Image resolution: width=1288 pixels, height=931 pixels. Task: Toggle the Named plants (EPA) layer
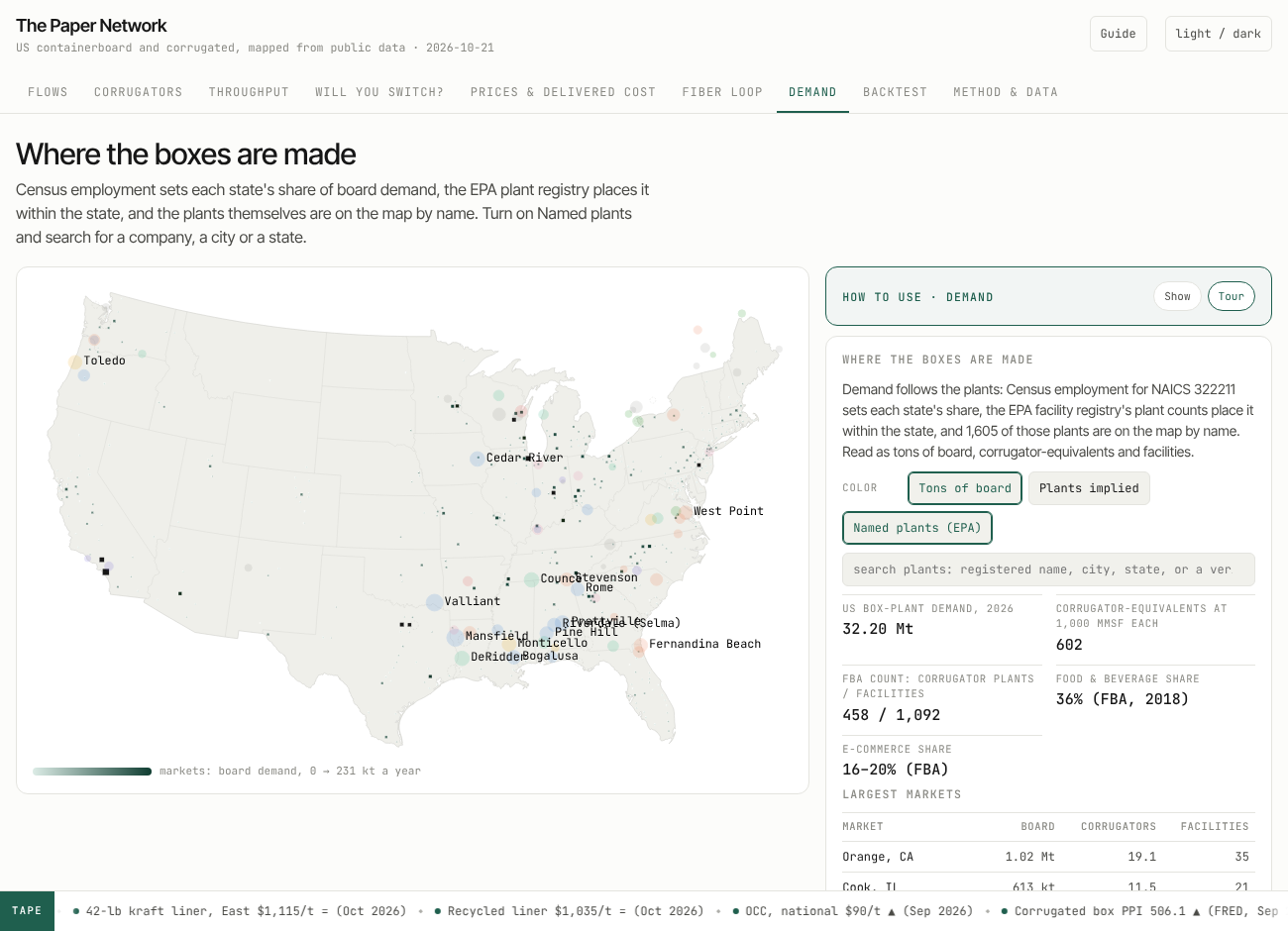[x=916, y=528]
